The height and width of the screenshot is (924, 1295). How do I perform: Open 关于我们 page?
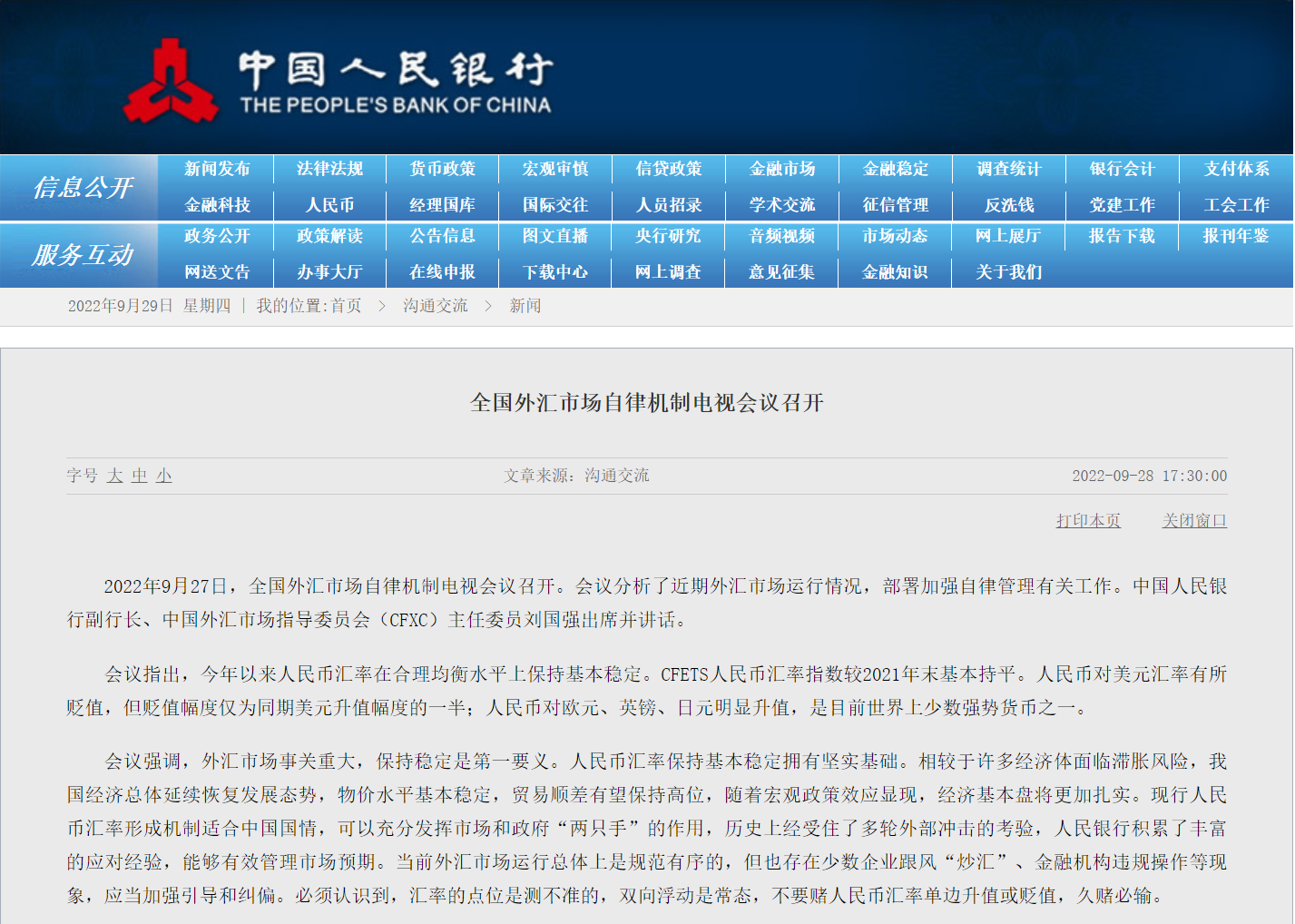(1009, 272)
